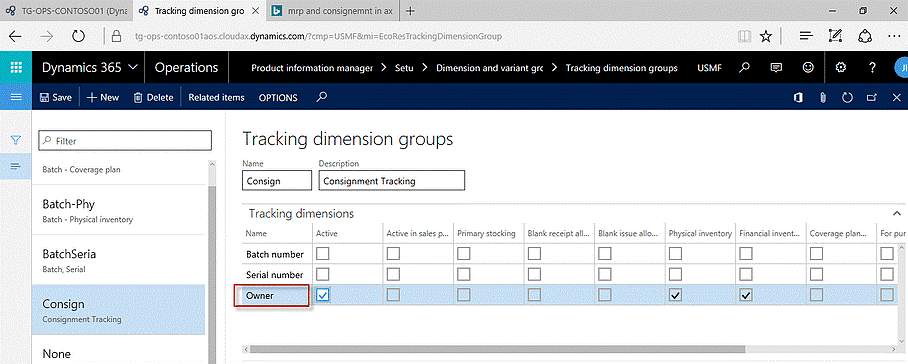Switch to the TG-OPS-CONTOSO01 browser tab
Screen dimensions: 908x364
[x=66, y=10]
